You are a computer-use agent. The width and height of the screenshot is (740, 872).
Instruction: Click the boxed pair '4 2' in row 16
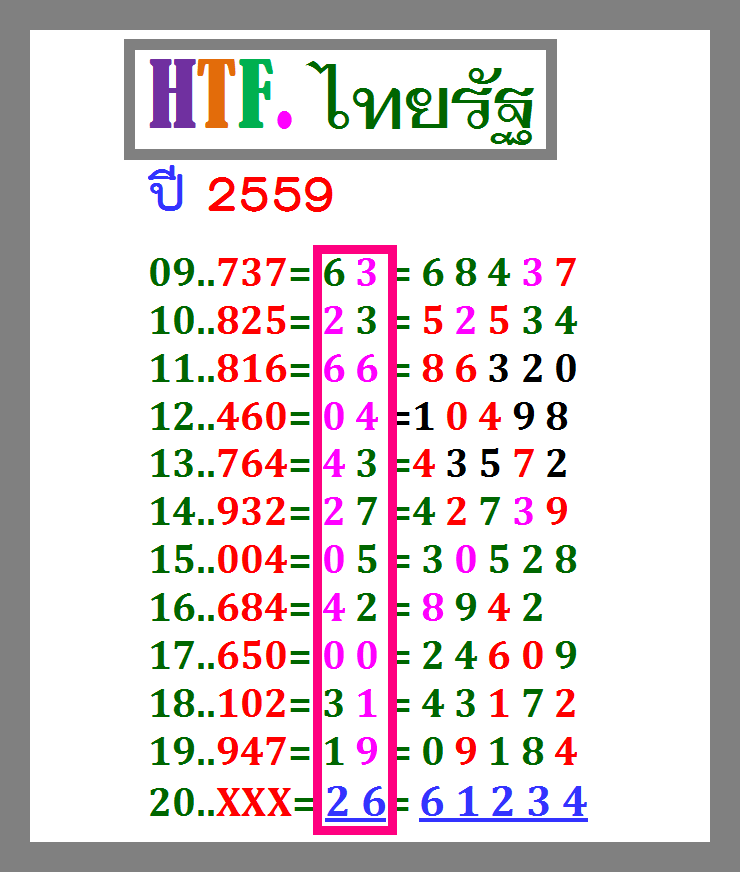pos(350,607)
